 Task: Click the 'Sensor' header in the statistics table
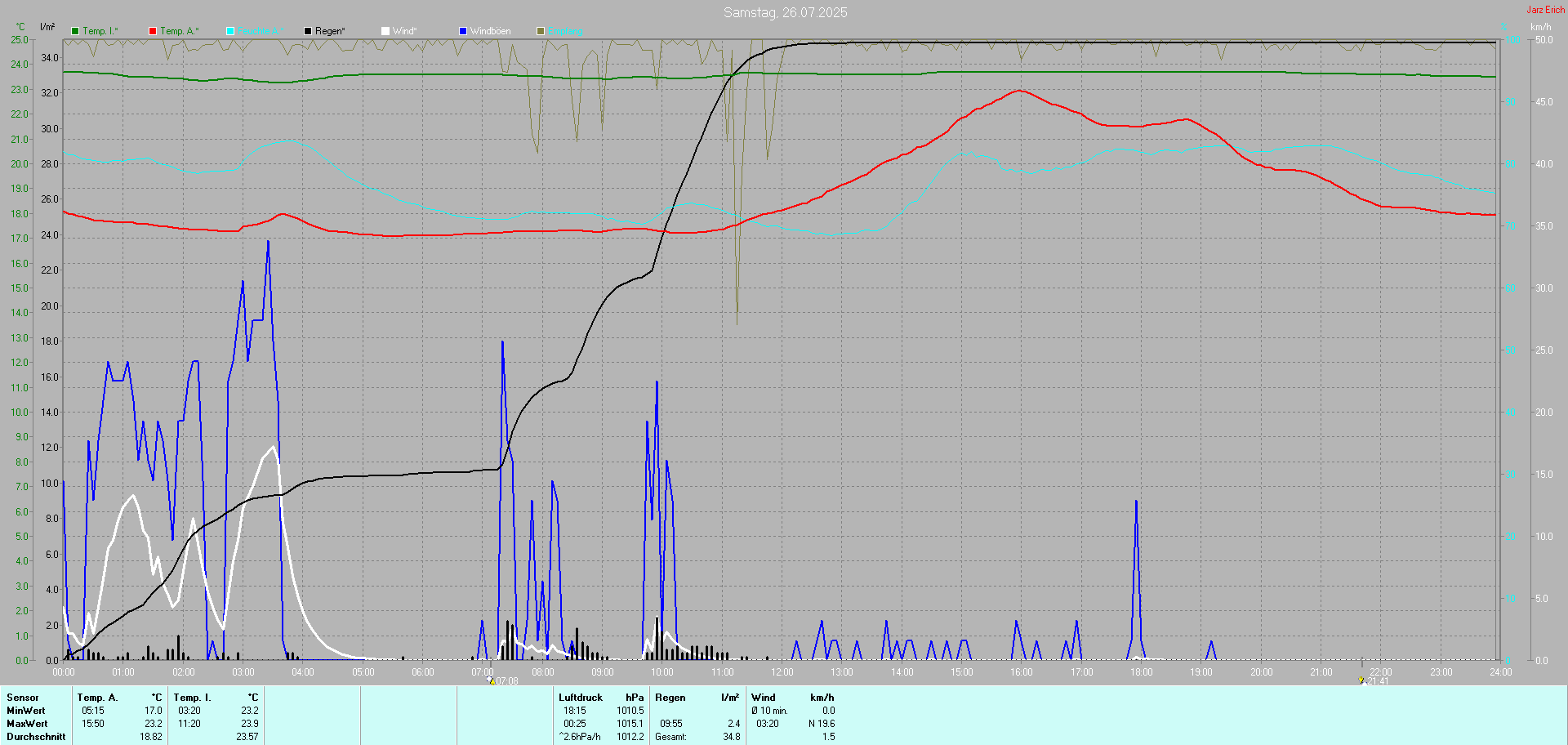pos(23,698)
